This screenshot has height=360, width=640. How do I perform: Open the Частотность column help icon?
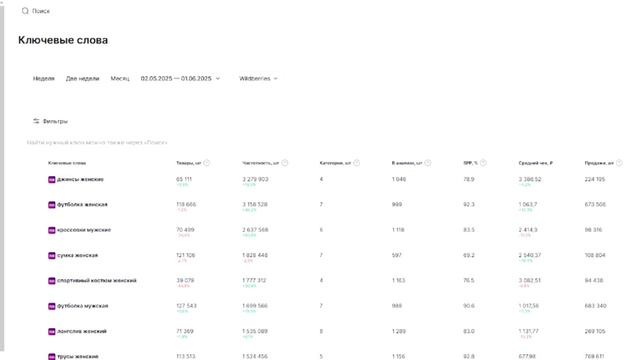pyautogui.click(x=284, y=163)
